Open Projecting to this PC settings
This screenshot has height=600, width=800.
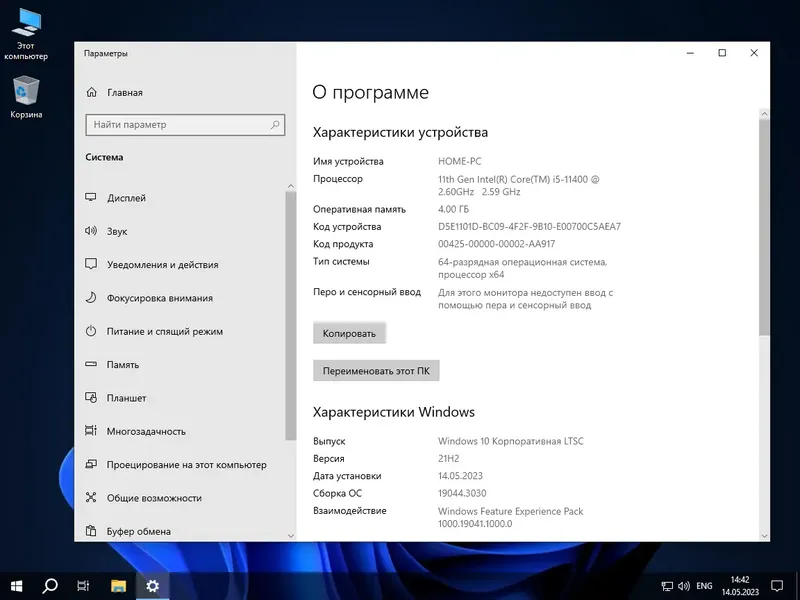[180, 464]
